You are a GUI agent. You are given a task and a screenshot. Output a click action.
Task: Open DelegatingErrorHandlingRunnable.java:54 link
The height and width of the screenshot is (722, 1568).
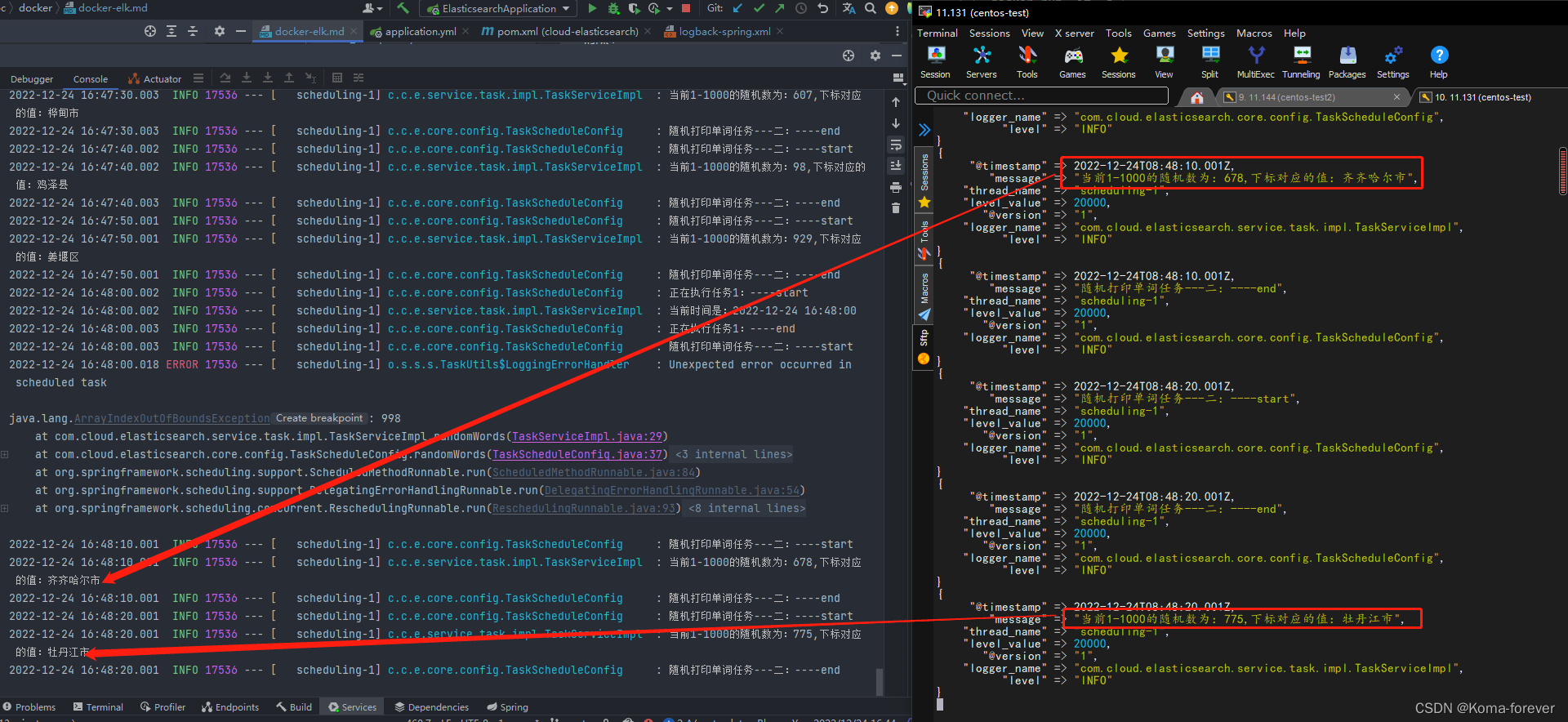tap(672, 490)
